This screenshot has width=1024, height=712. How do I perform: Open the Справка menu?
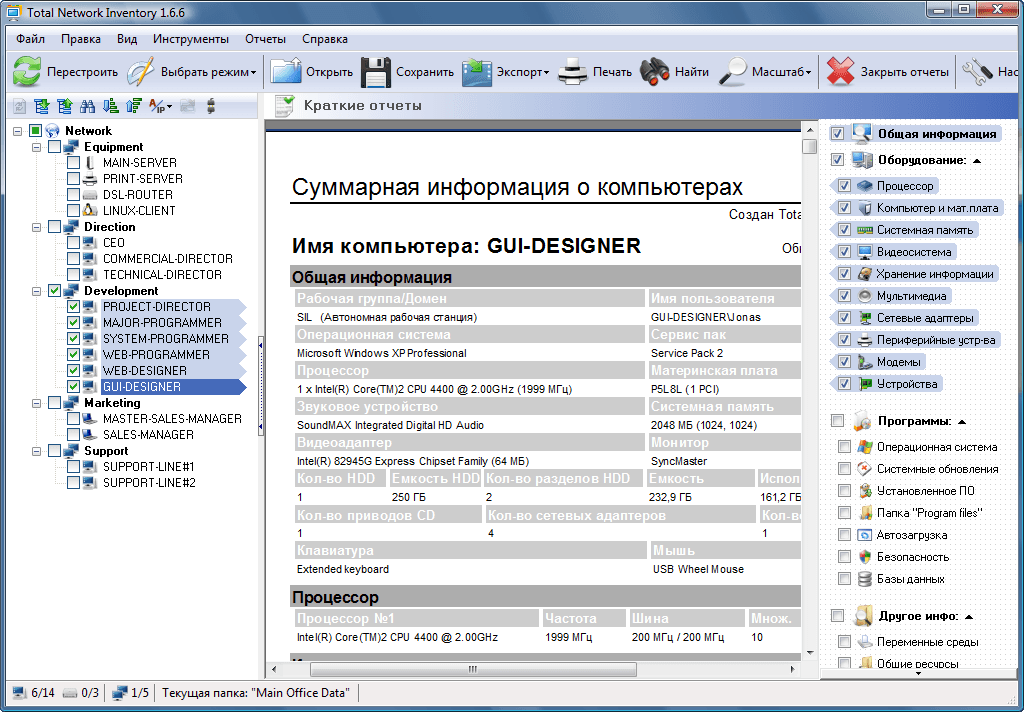tap(325, 39)
